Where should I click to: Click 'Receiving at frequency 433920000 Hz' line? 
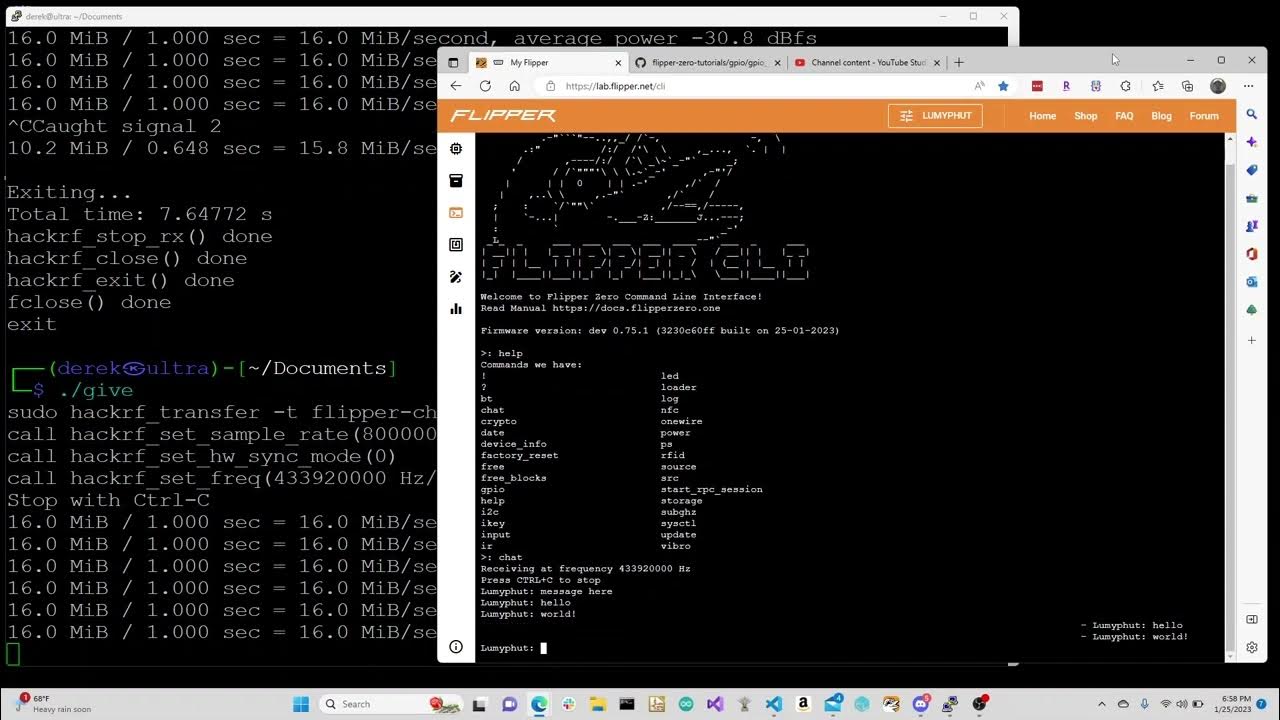585,569
